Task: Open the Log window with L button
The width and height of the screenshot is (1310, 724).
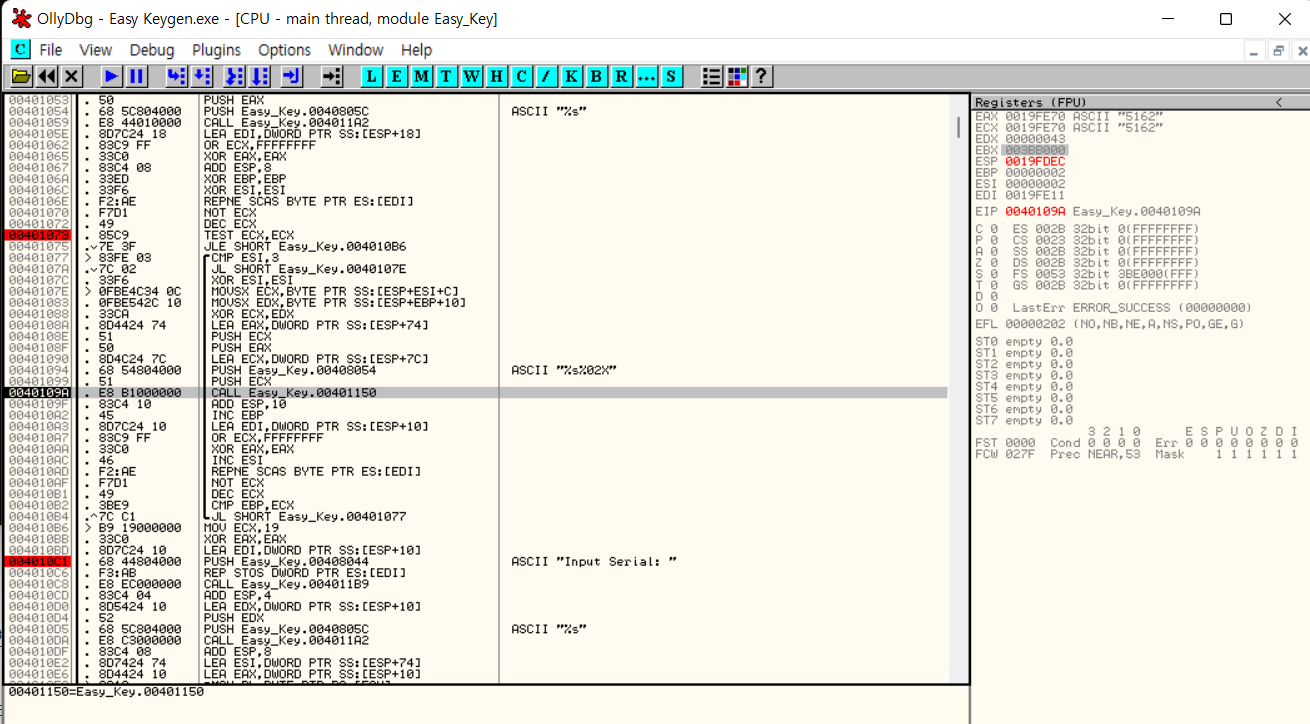Action: 372,76
